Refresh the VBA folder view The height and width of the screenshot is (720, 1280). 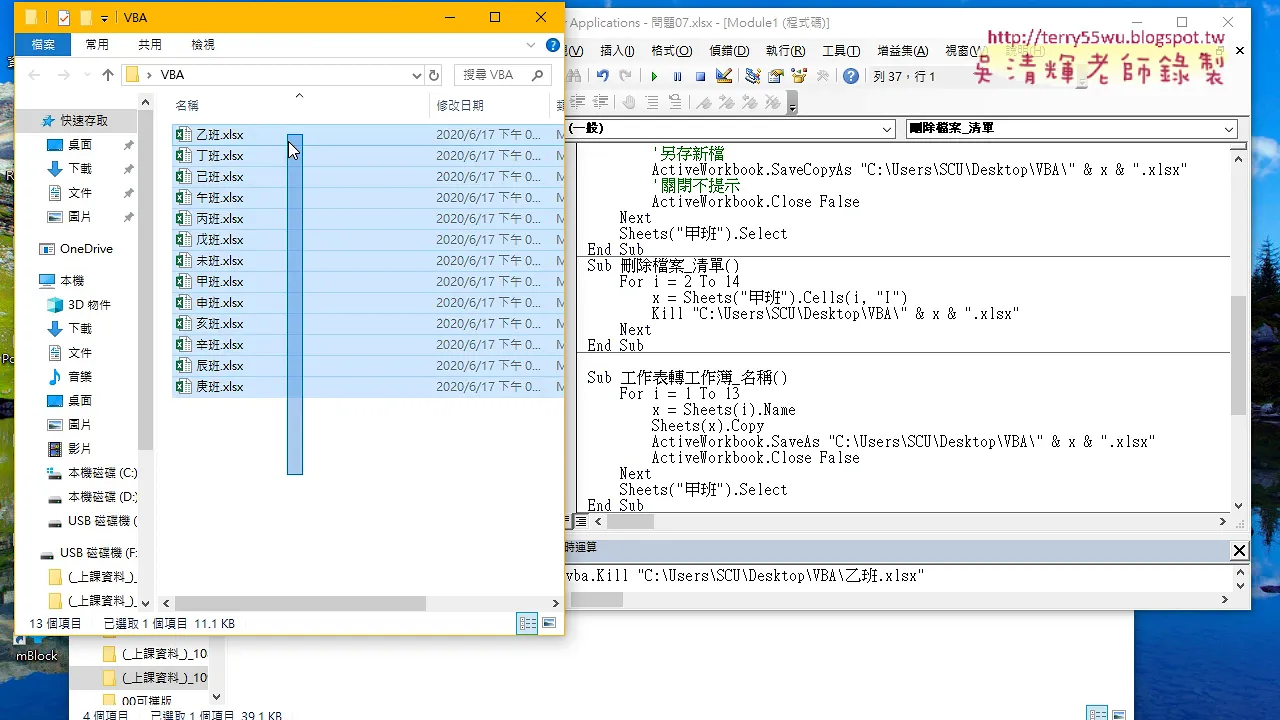434,75
